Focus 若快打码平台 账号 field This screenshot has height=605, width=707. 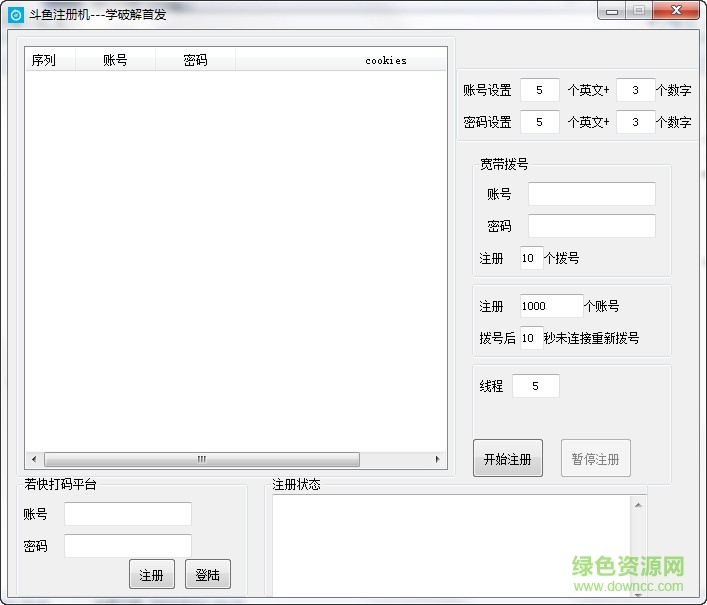(x=128, y=514)
